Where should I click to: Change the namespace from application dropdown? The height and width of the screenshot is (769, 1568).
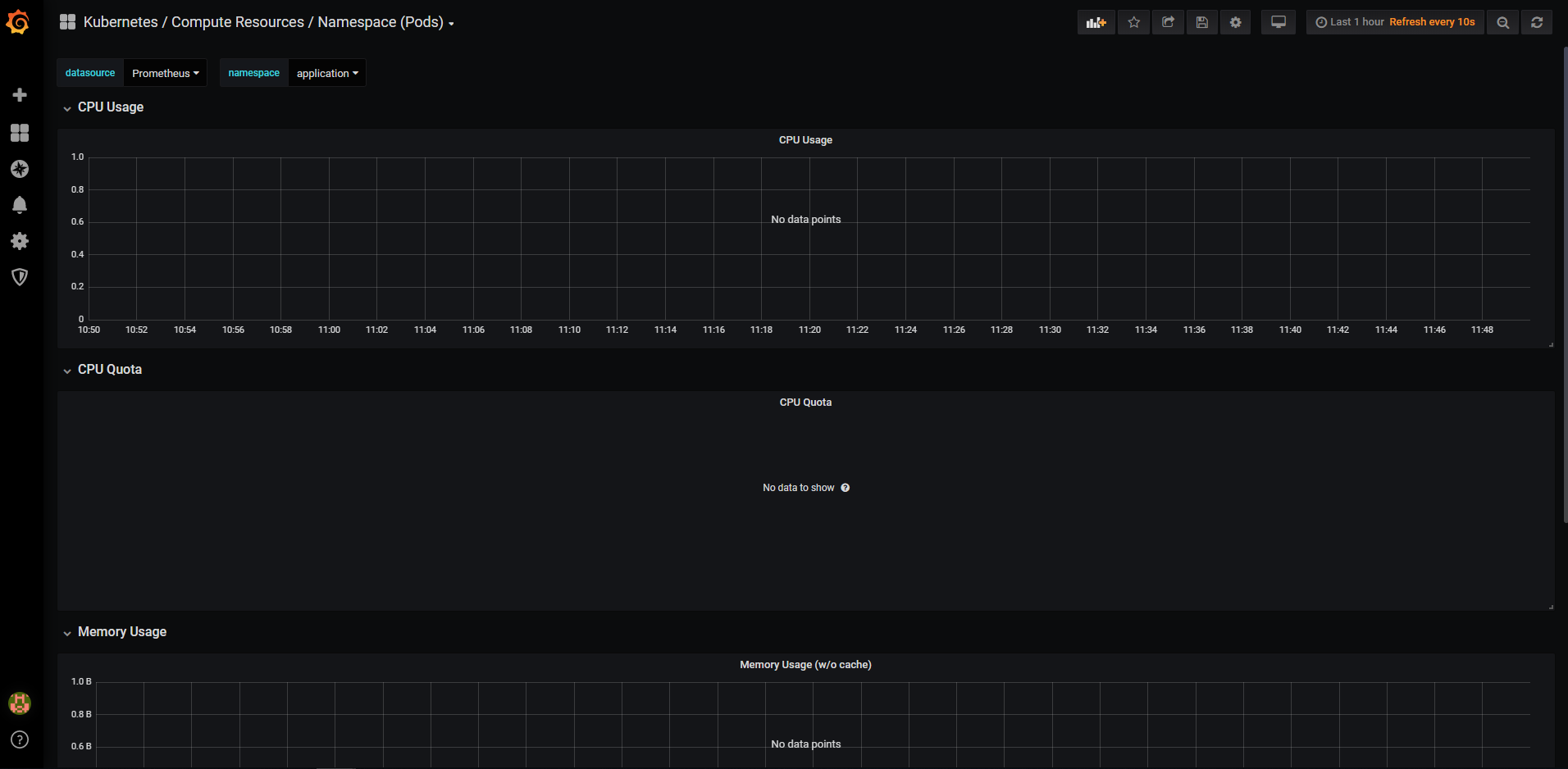pos(326,73)
